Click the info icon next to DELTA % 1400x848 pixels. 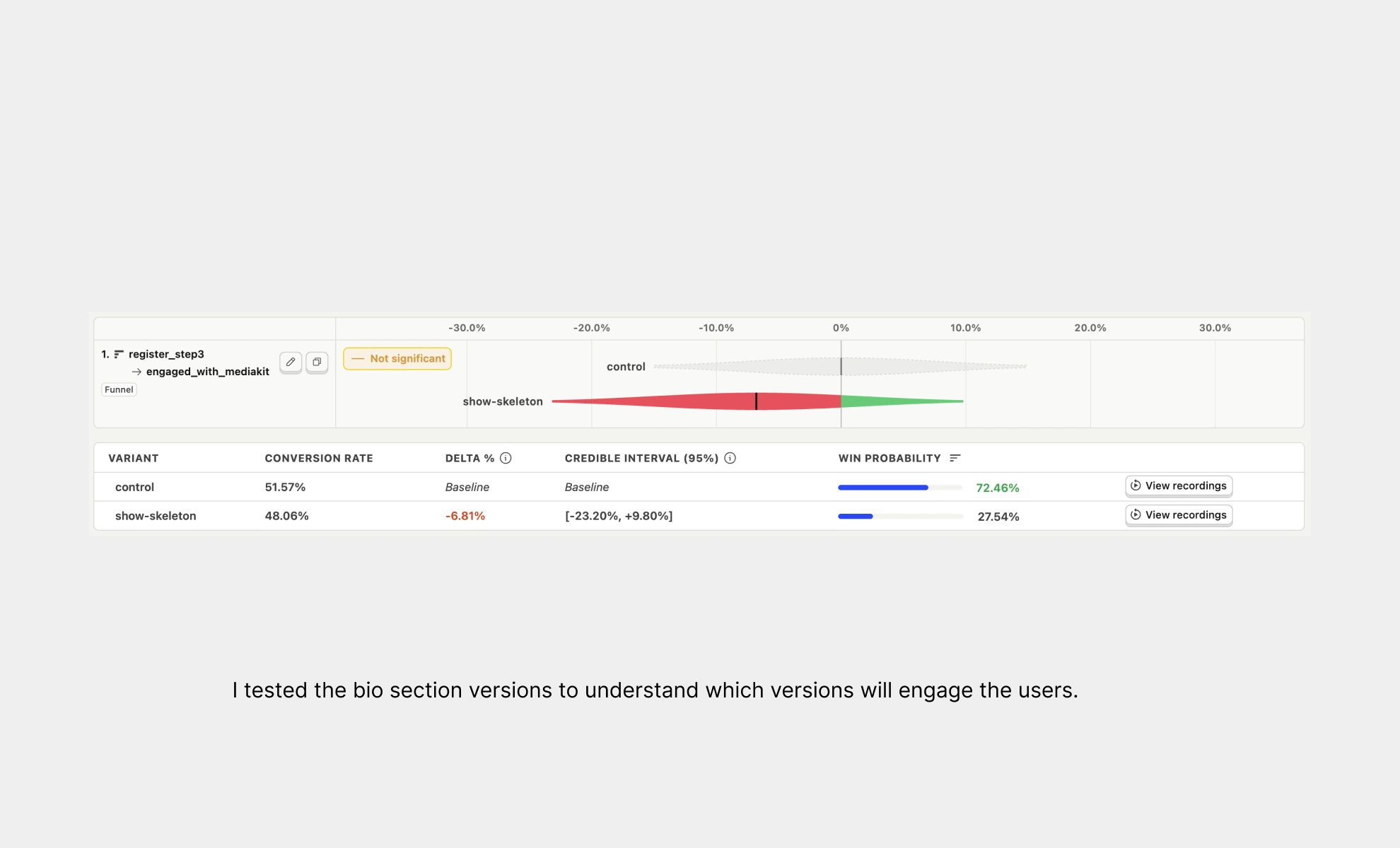pos(505,458)
